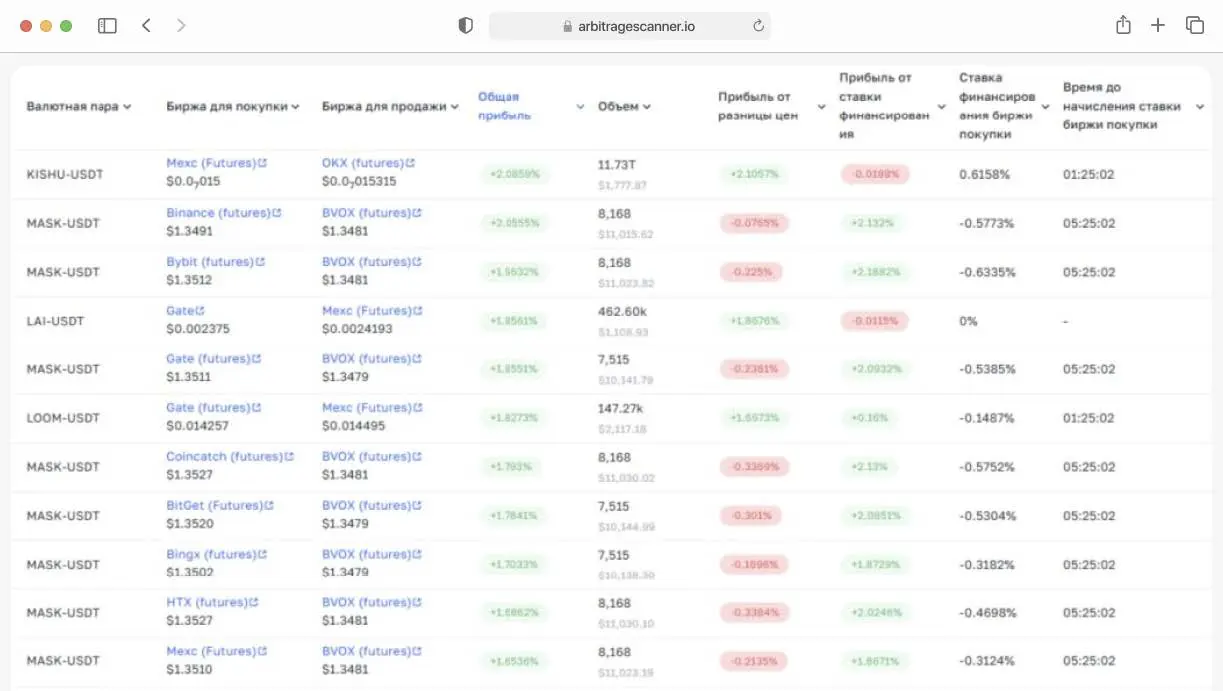Click the -0.1487% funding rate value

pyautogui.click(x=987, y=419)
